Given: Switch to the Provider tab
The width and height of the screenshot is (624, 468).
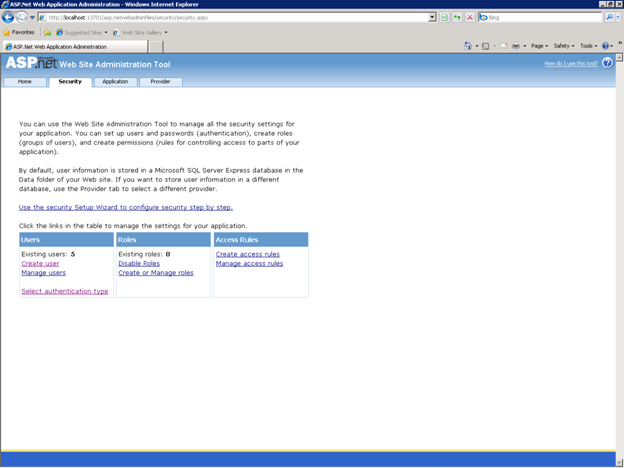Looking at the screenshot, I should click(x=160, y=82).
